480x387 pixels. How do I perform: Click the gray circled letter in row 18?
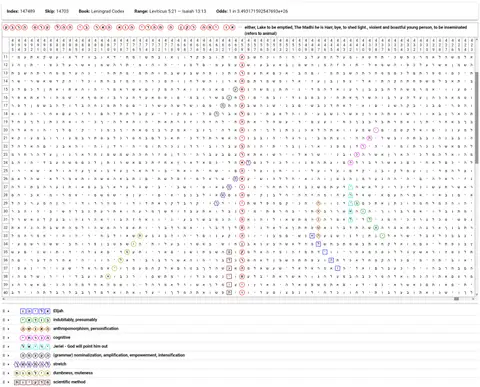point(216,114)
